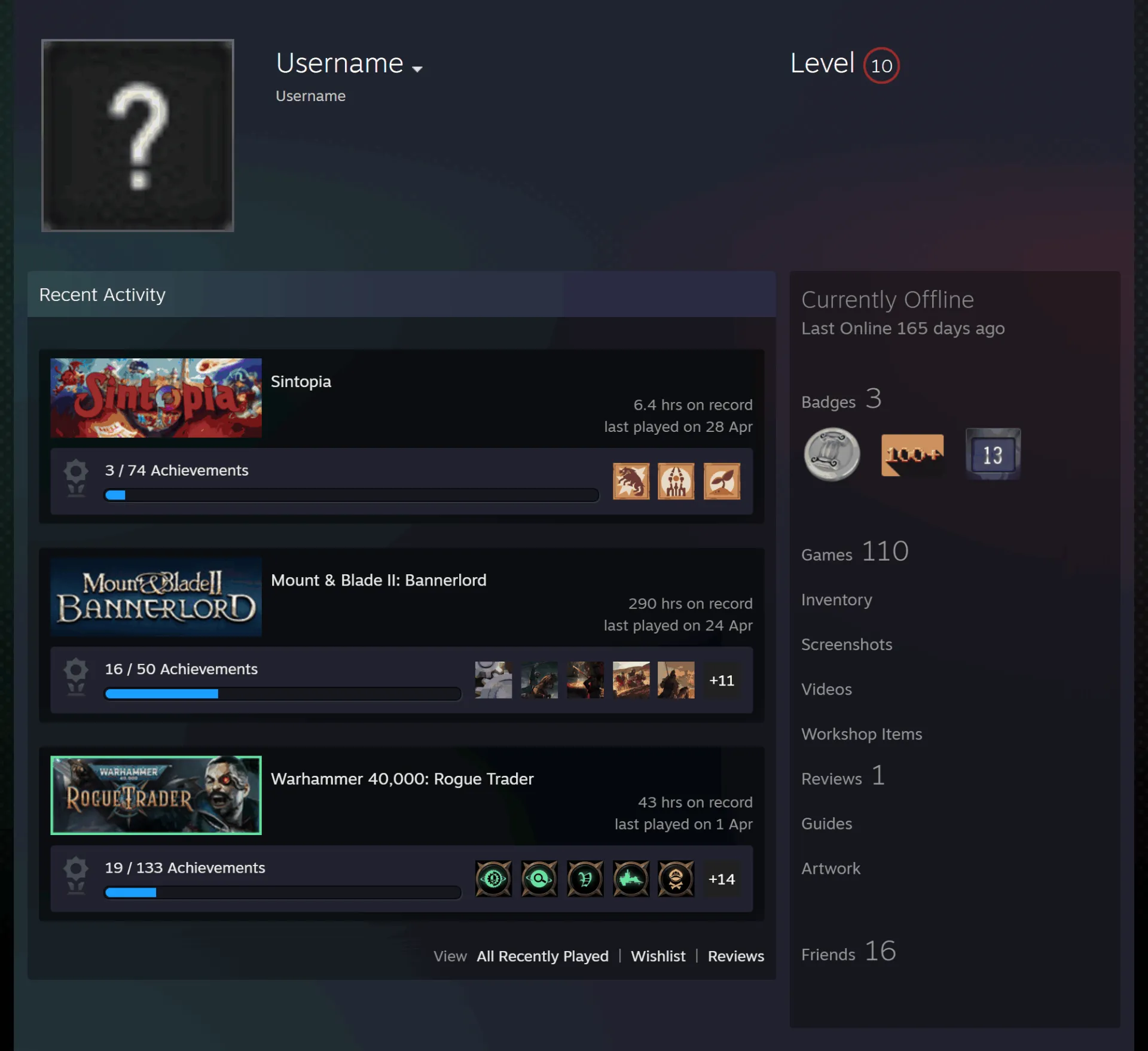Click the Rogue Trader starship achievement icon
The height and width of the screenshot is (1051, 1148).
click(631, 878)
